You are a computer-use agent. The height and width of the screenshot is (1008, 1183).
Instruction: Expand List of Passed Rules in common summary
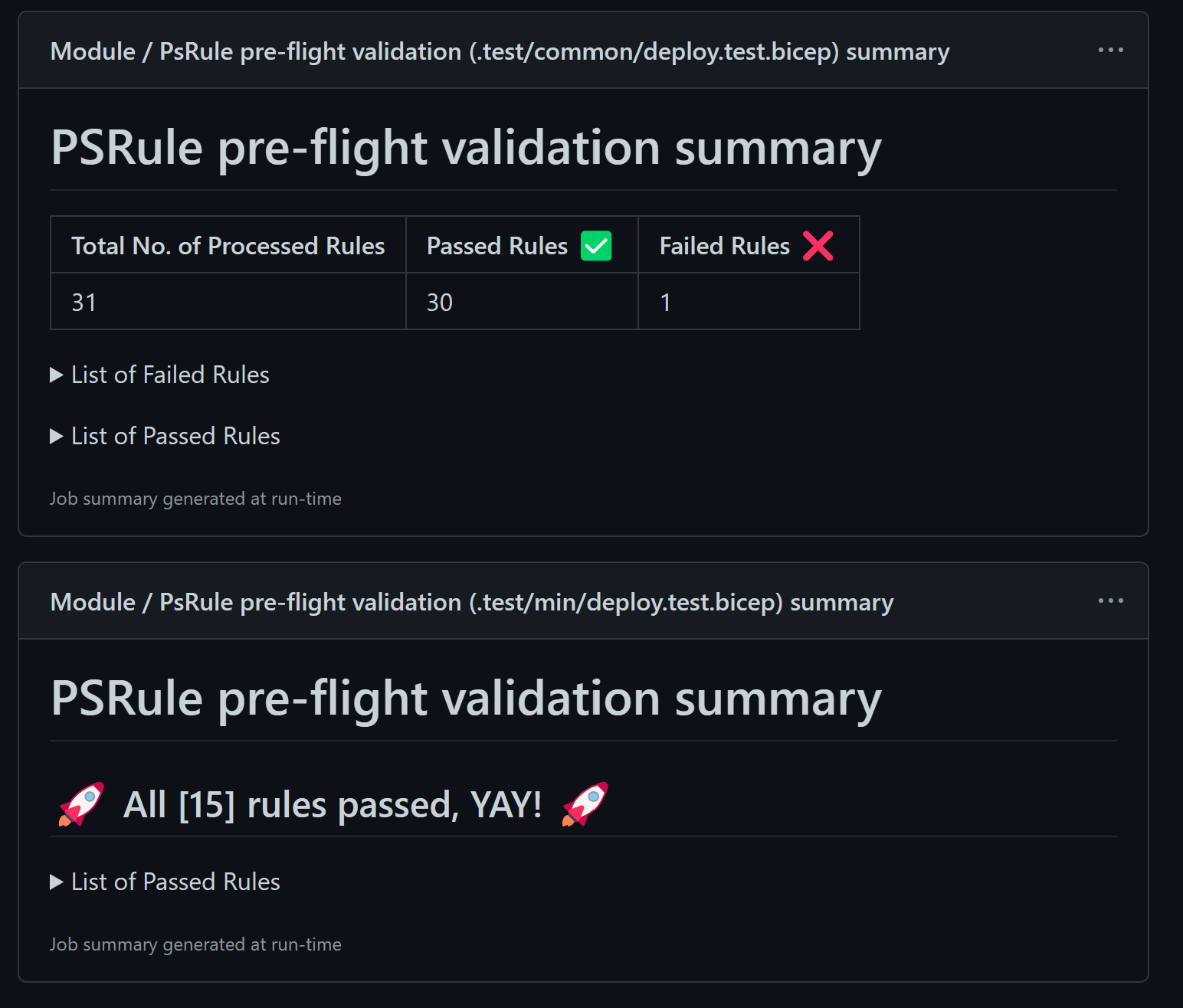click(175, 436)
